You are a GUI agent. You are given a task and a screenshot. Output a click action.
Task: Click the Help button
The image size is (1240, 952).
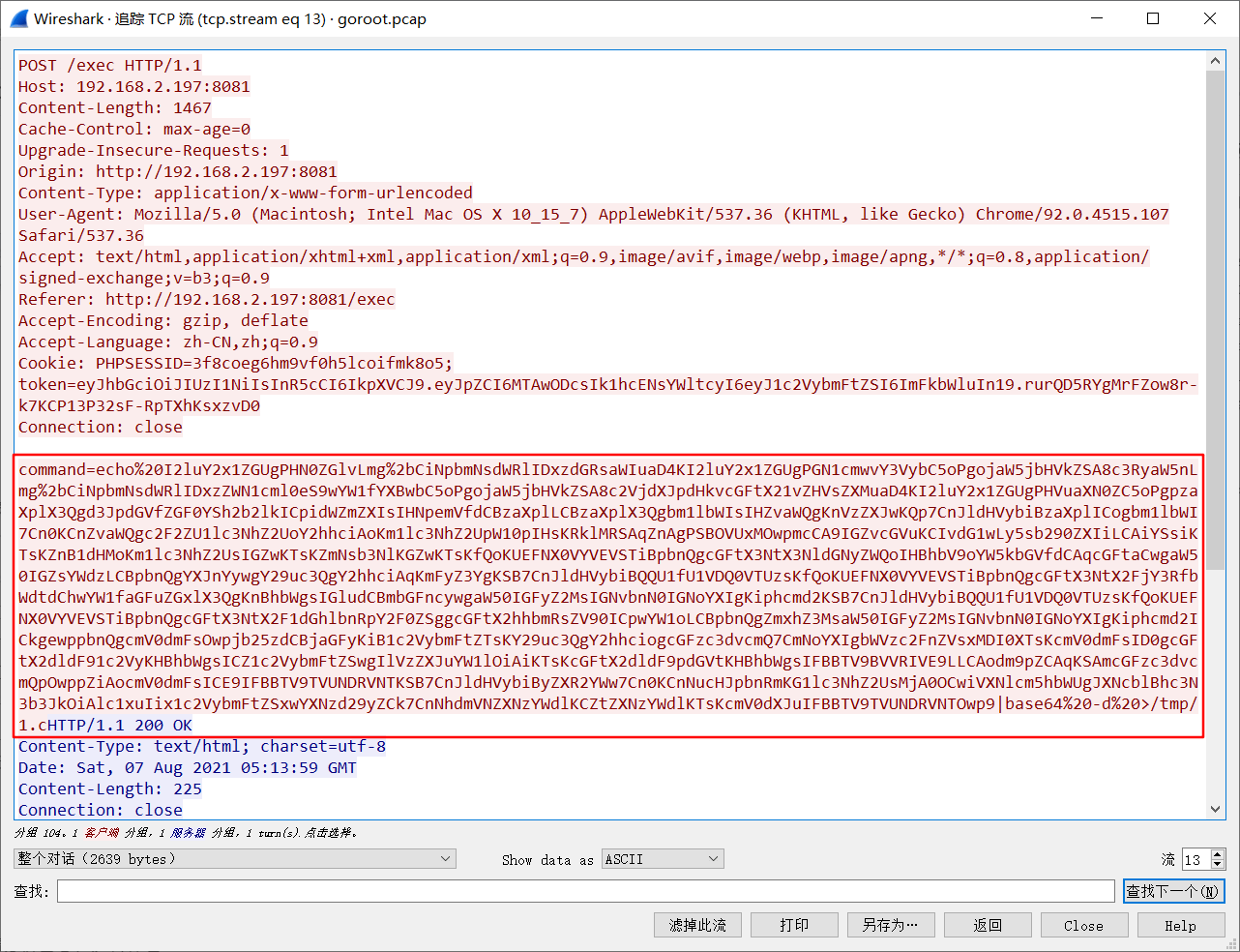coord(1181,926)
